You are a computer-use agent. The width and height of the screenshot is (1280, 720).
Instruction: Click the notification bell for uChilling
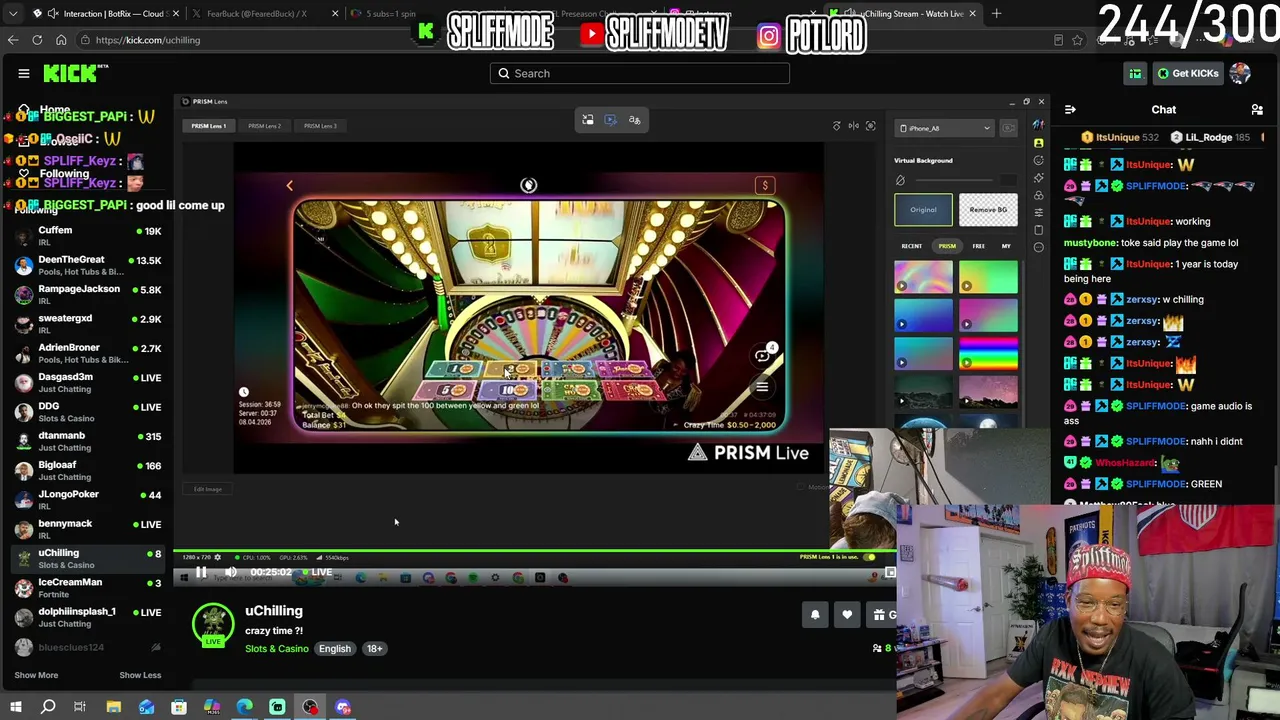click(815, 615)
